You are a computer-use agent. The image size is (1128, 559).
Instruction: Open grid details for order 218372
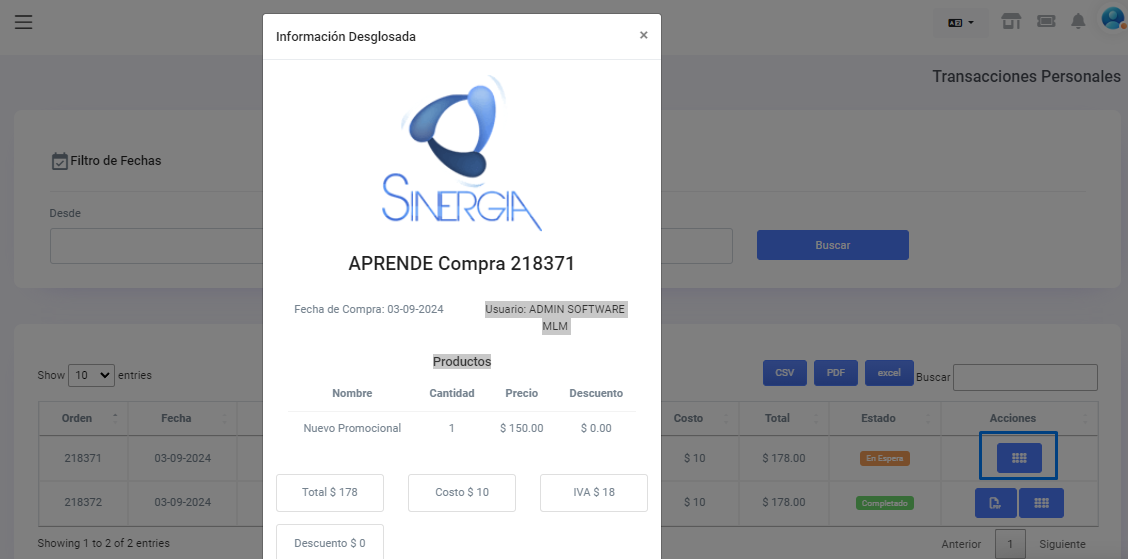pos(1041,503)
